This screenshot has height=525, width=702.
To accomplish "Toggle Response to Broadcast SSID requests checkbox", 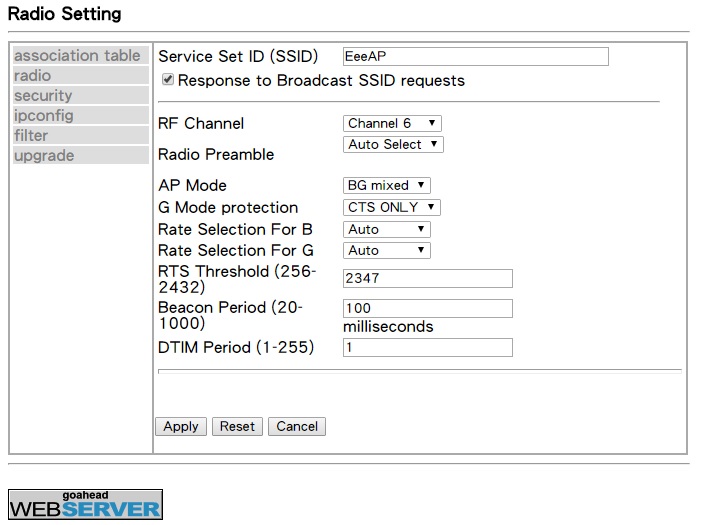I will pos(168,80).
